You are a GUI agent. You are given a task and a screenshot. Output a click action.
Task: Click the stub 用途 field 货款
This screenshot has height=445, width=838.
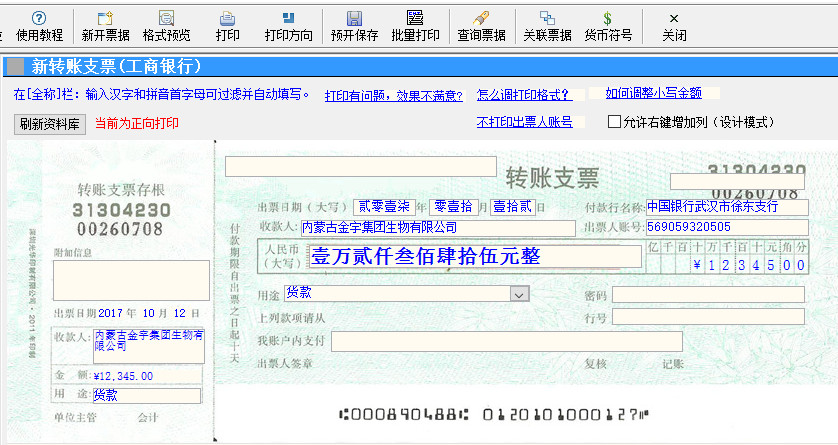pyautogui.click(x=148, y=396)
